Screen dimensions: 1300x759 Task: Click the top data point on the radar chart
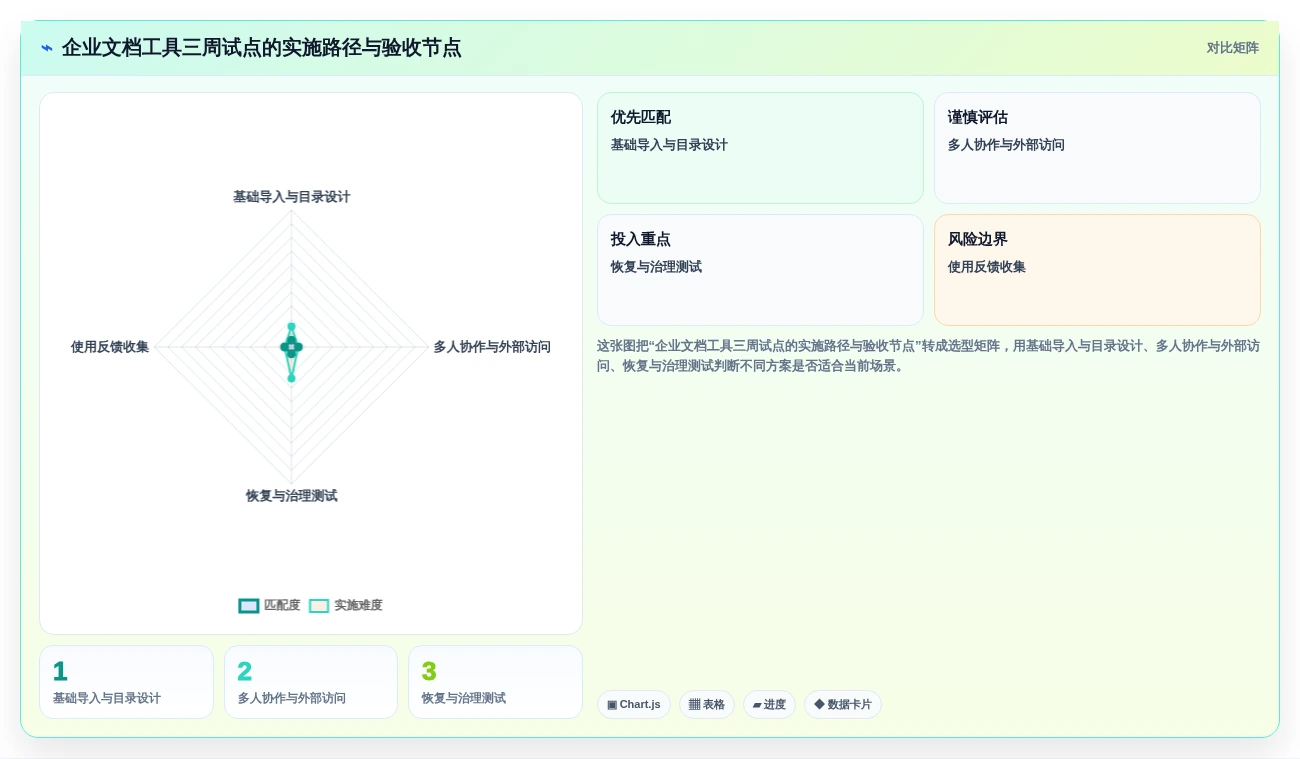(x=292, y=327)
